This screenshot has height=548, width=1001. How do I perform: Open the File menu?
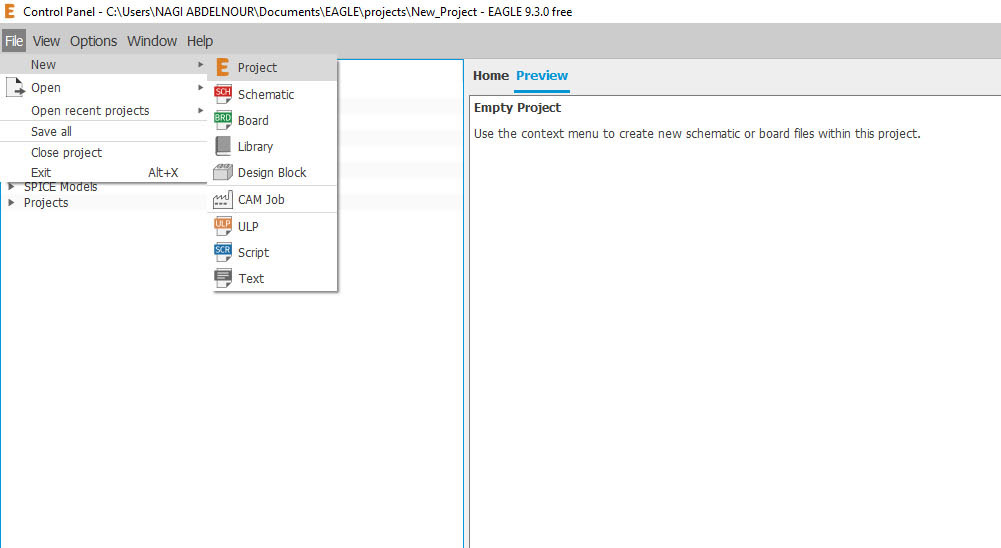tap(14, 41)
